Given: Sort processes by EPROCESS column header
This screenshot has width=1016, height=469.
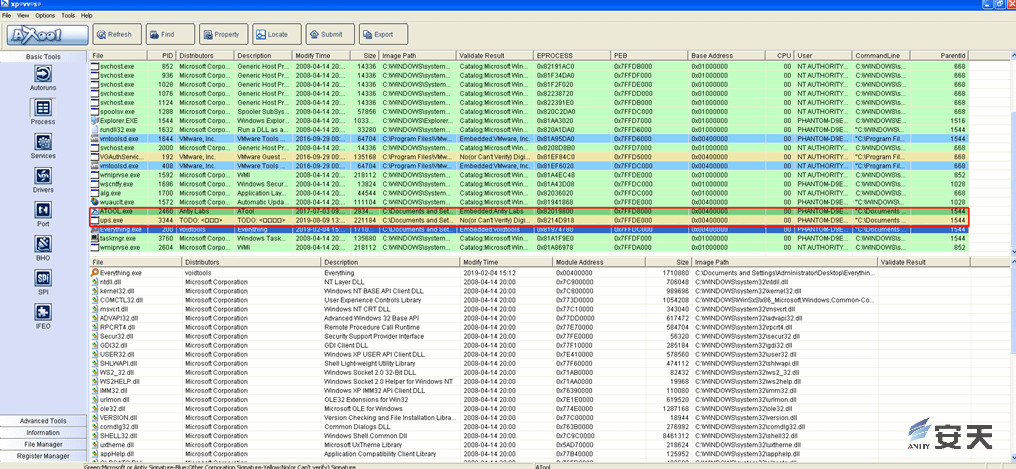Looking at the screenshot, I should (x=572, y=56).
